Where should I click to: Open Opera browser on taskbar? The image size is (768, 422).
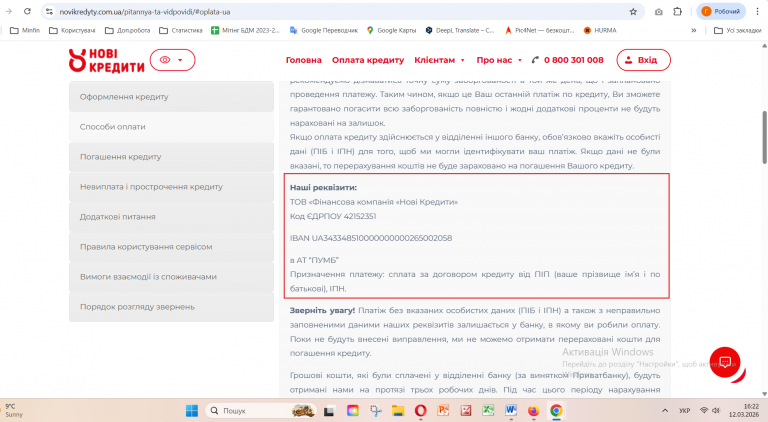click(x=420, y=411)
